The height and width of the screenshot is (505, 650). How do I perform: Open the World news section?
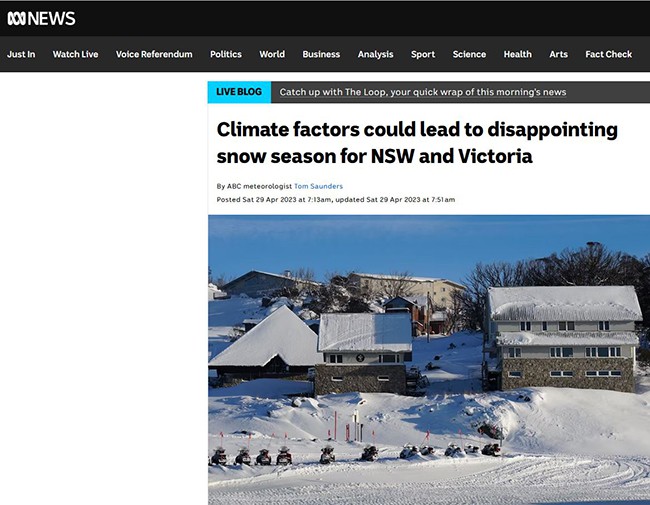click(x=272, y=54)
